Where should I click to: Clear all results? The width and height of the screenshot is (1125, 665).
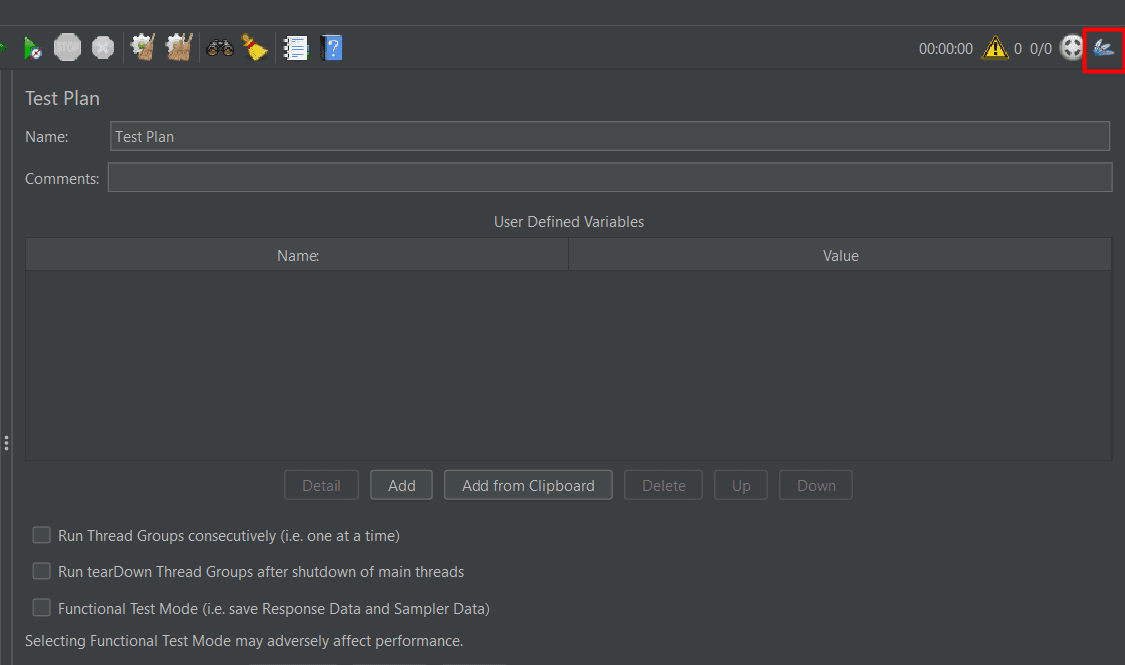pos(178,47)
